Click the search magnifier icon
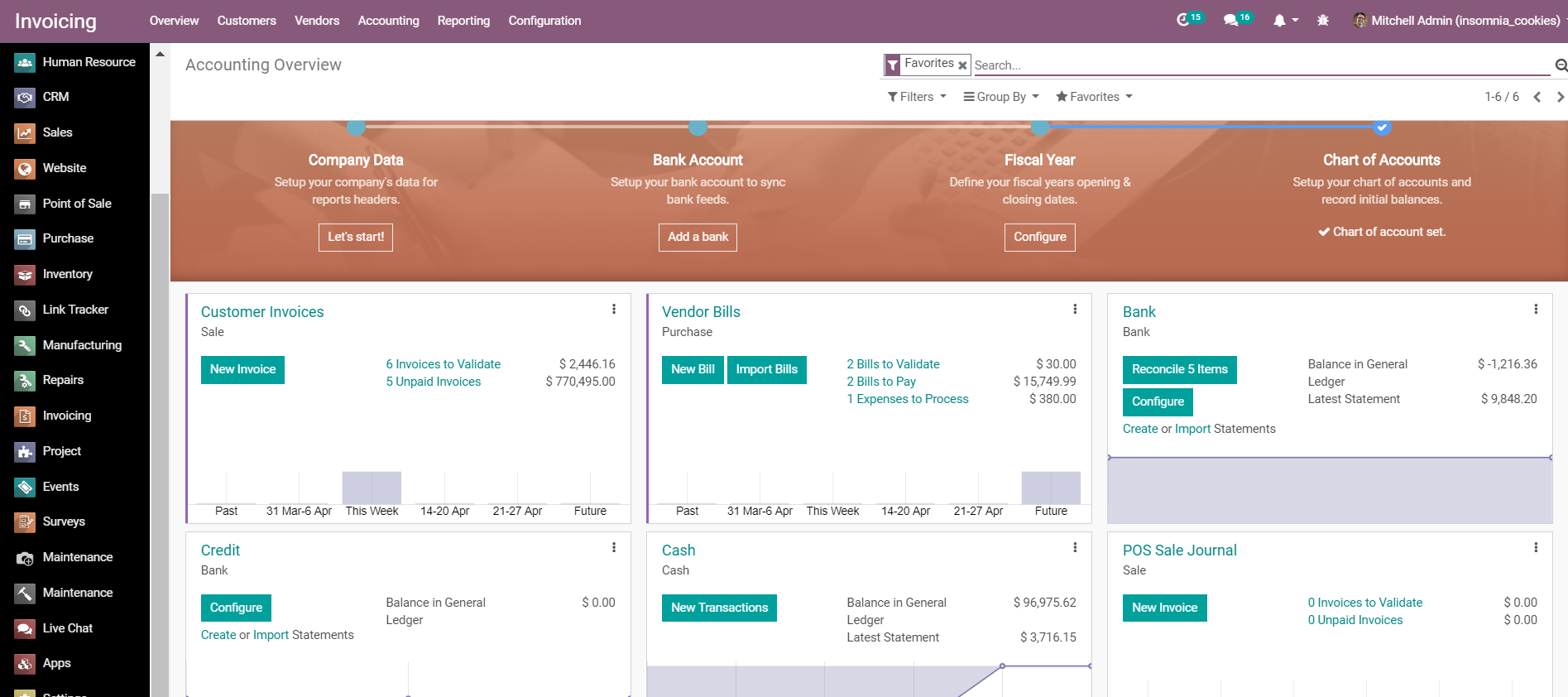1568x697 pixels. click(1561, 65)
